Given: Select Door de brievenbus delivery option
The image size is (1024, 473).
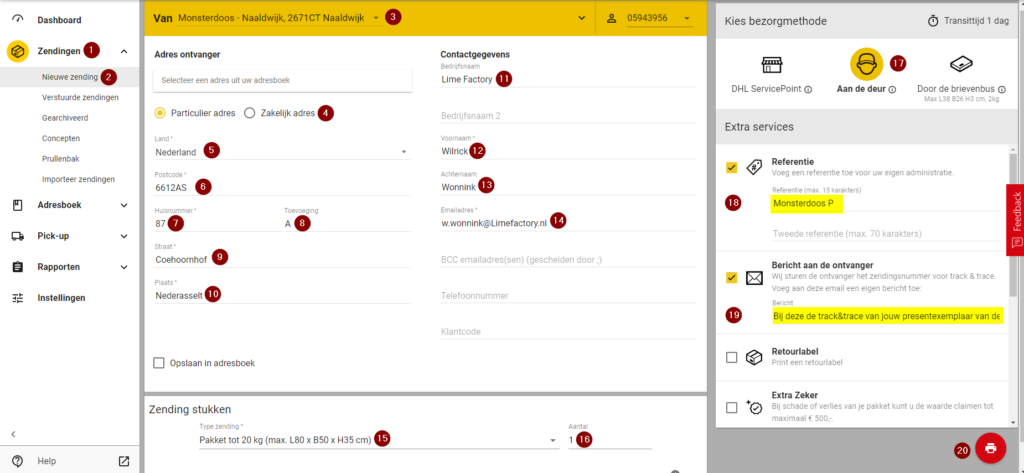Looking at the screenshot, I should tap(962, 65).
